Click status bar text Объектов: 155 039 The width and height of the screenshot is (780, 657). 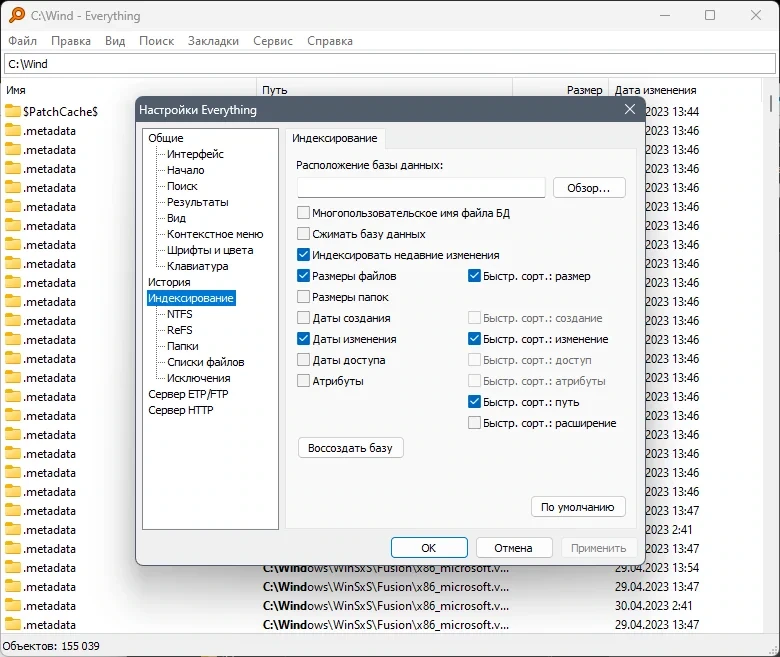pos(51,646)
